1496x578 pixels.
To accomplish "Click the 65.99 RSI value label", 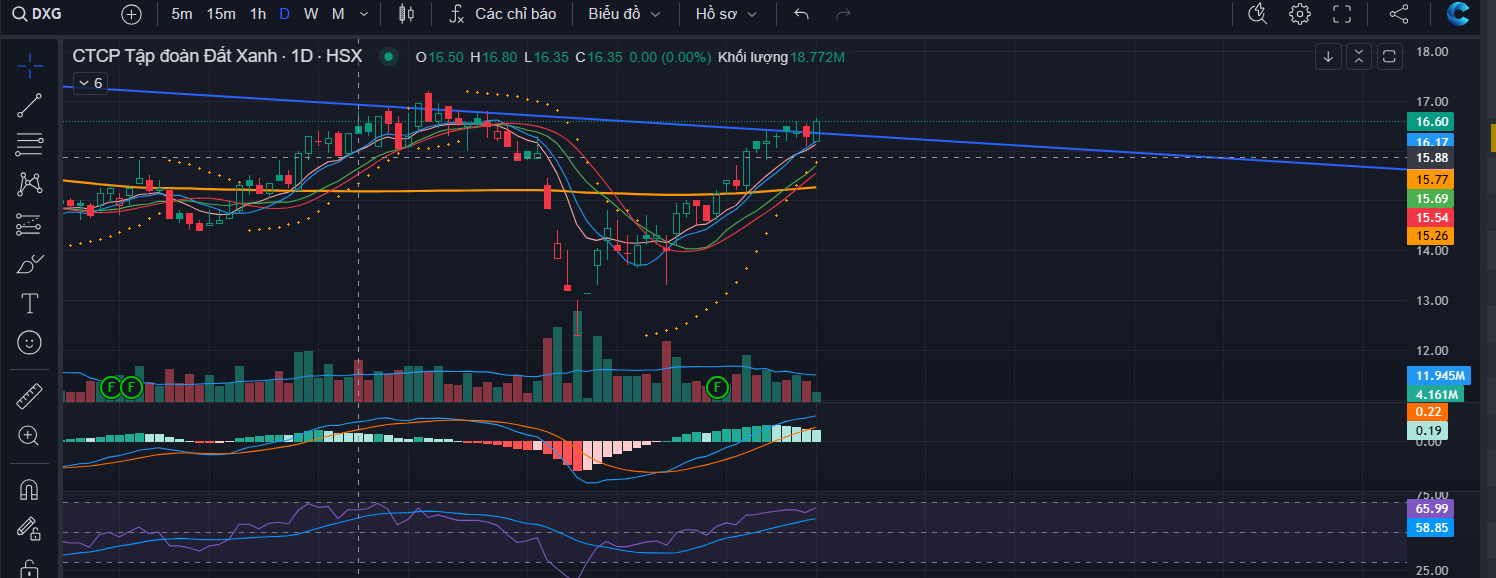I will pyautogui.click(x=1431, y=508).
